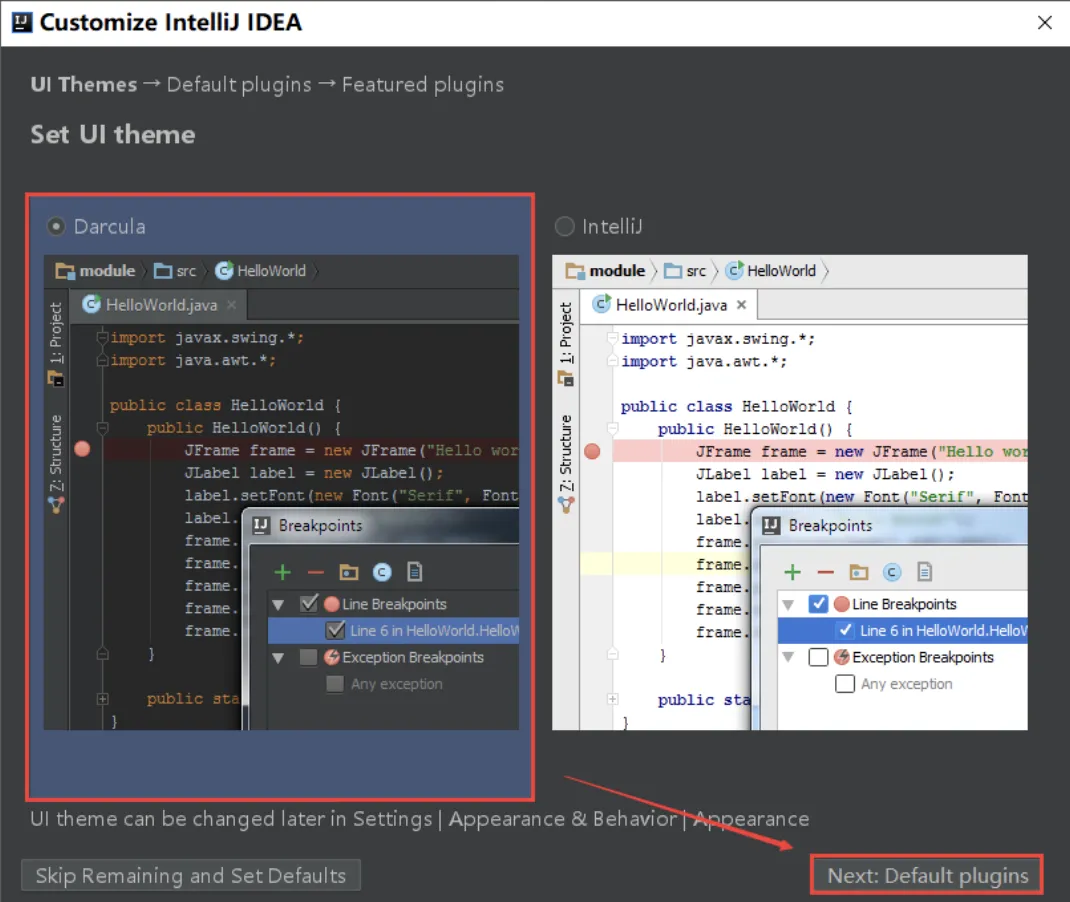
Task: Toggle Exception Breakpoints checkbox in Darcula preview
Action: [309, 656]
